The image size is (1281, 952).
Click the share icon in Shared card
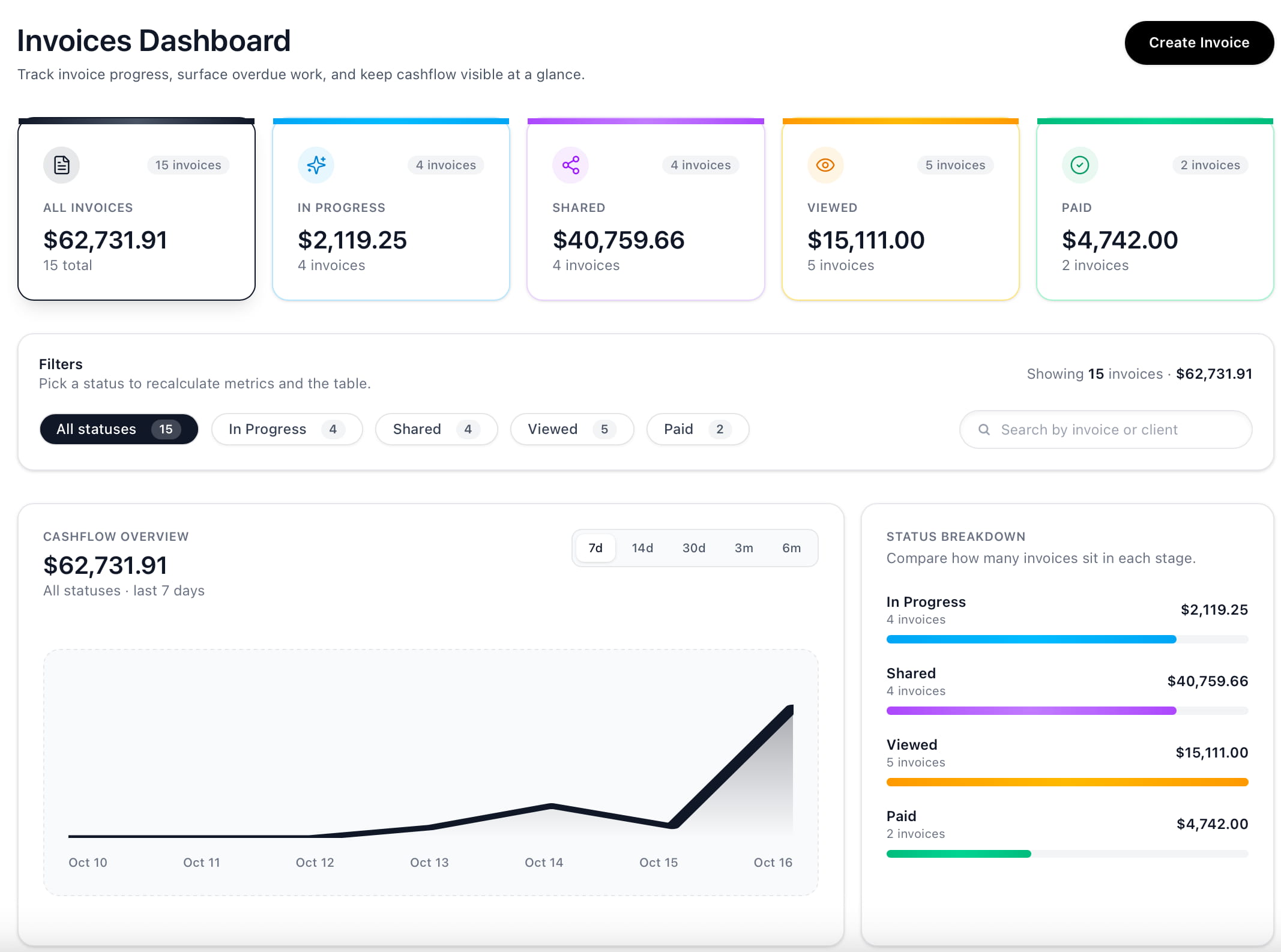click(x=570, y=165)
